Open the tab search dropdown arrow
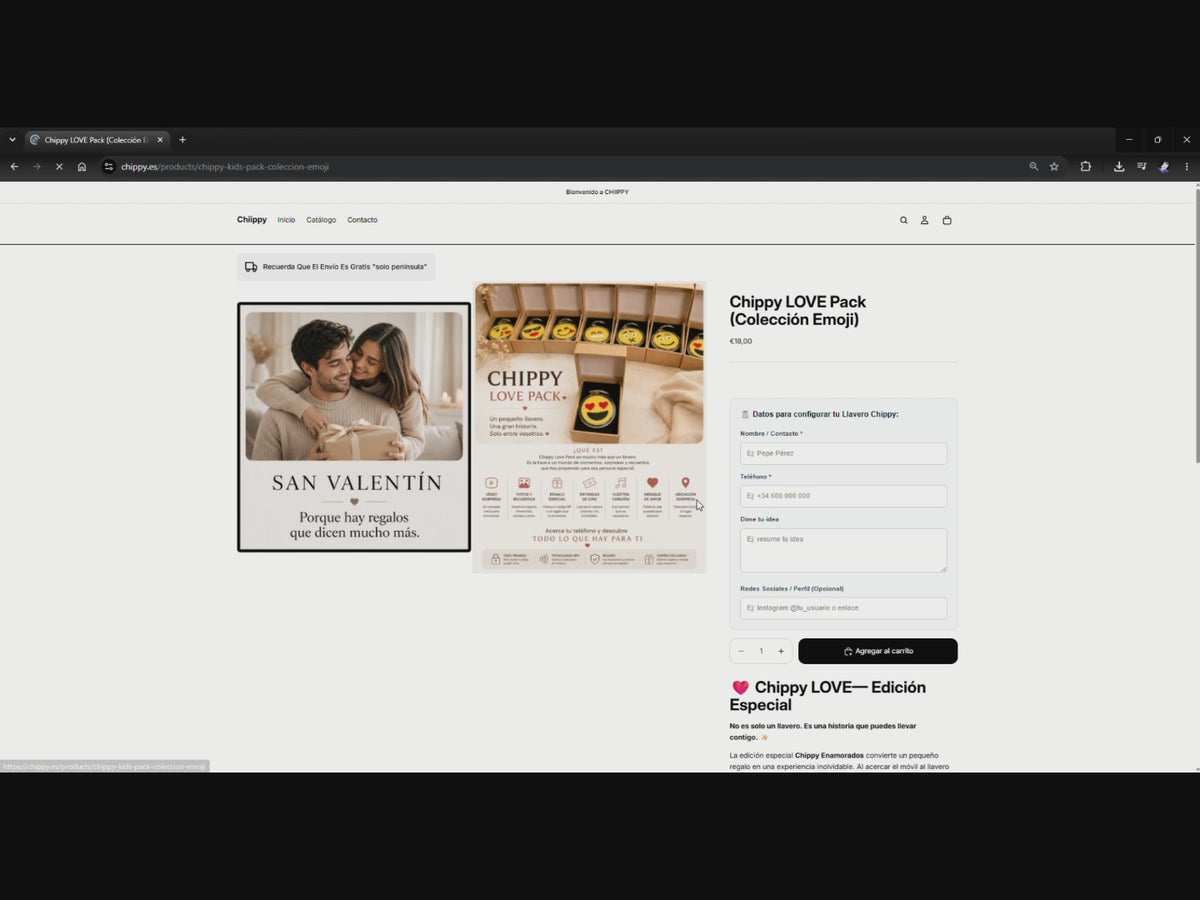This screenshot has height=900, width=1200. [12, 140]
